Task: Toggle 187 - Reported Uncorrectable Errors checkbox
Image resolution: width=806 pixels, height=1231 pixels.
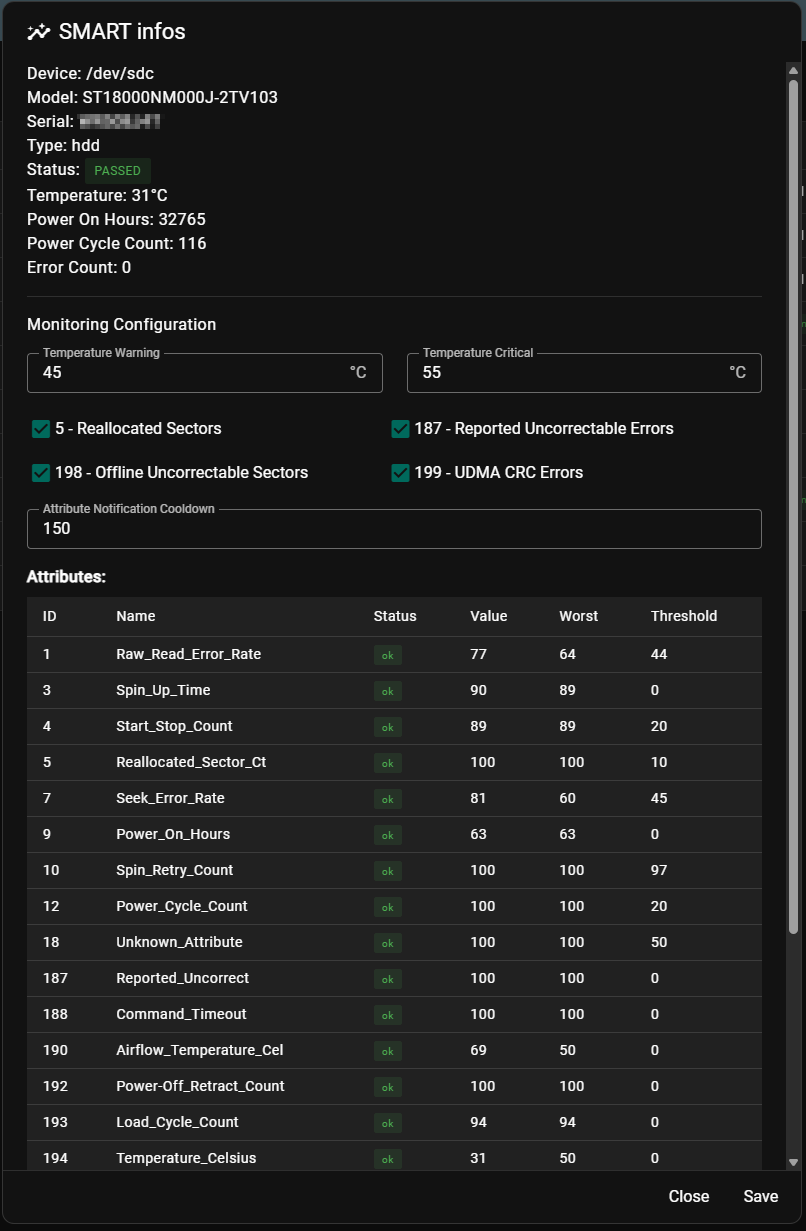Action: tap(401, 429)
